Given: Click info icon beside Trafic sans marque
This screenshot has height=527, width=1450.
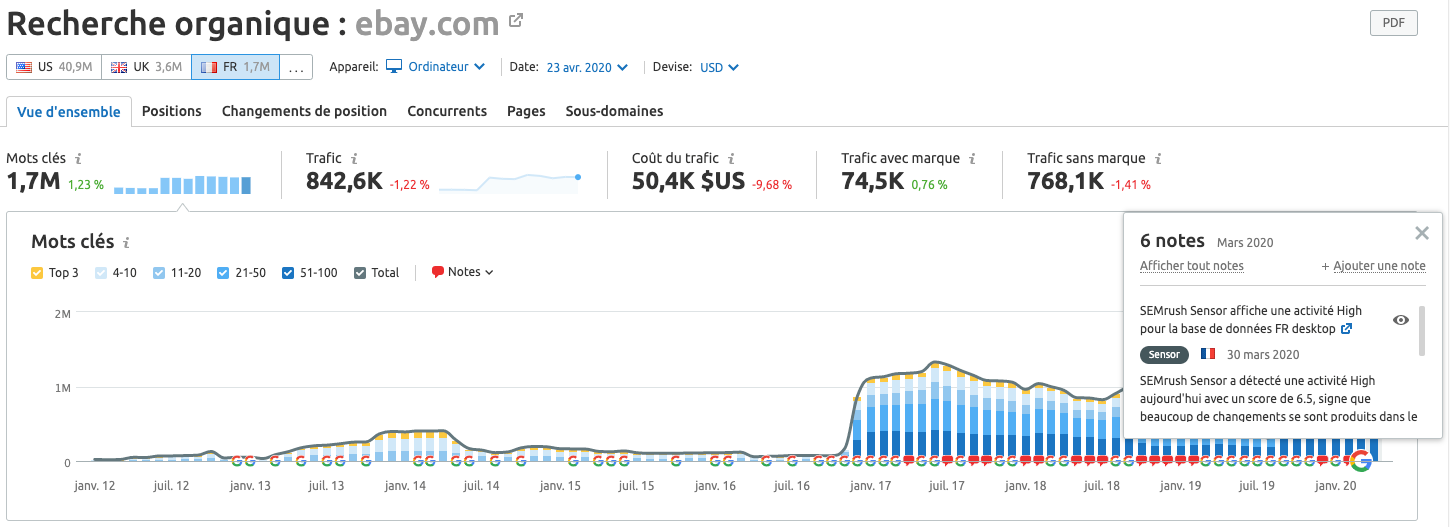Looking at the screenshot, I should (1158, 158).
